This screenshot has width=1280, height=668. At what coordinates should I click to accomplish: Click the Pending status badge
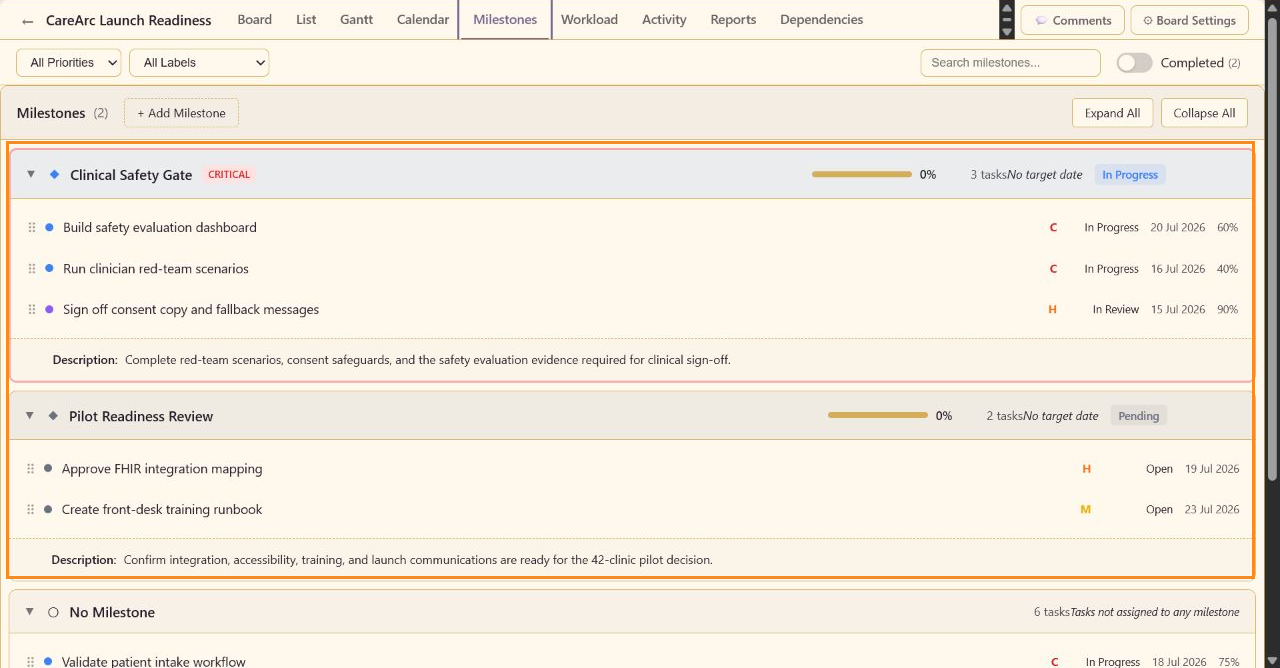pos(1138,416)
